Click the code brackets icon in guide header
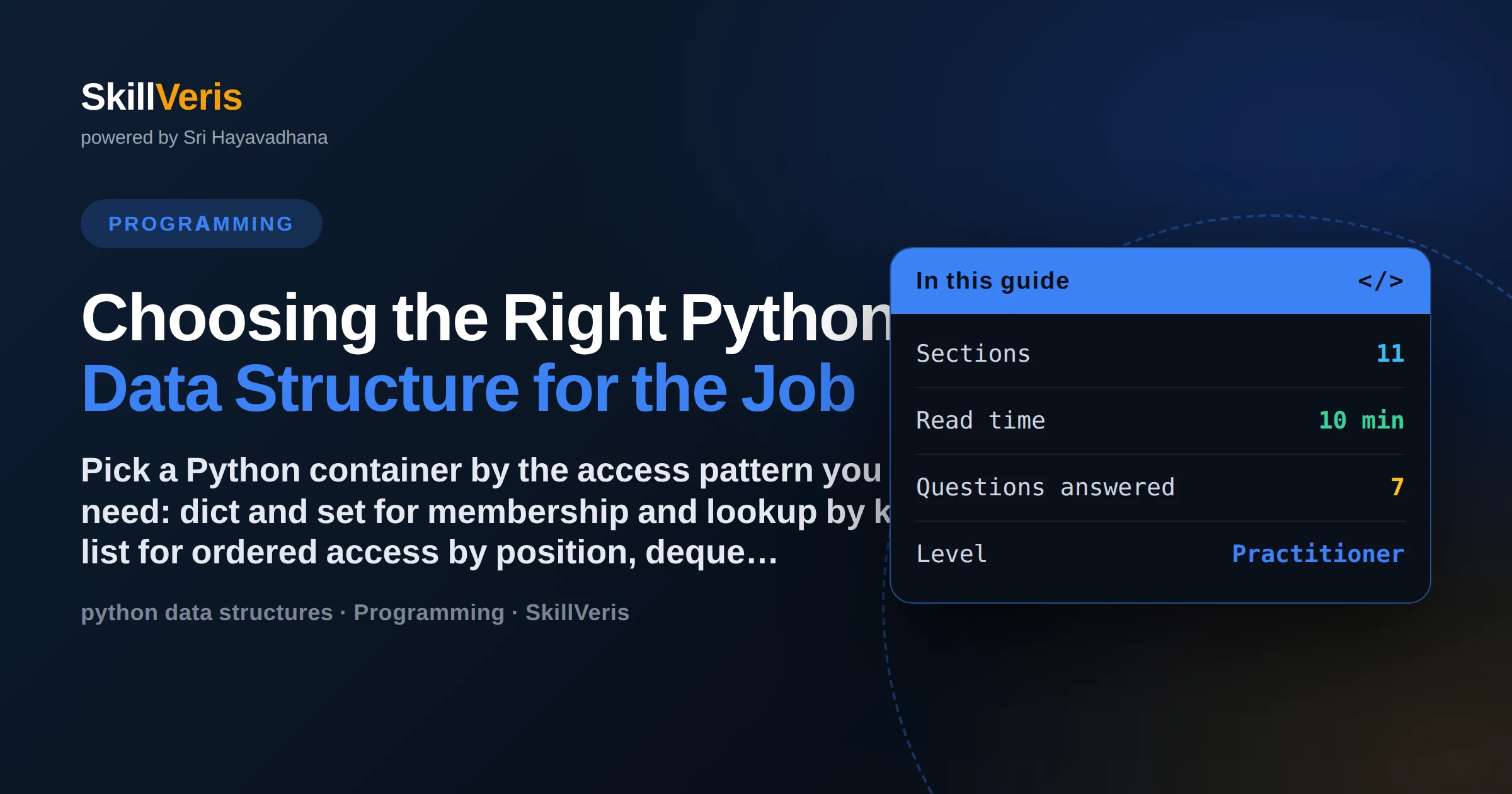Viewport: 1512px width, 794px height. (x=1380, y=281)
